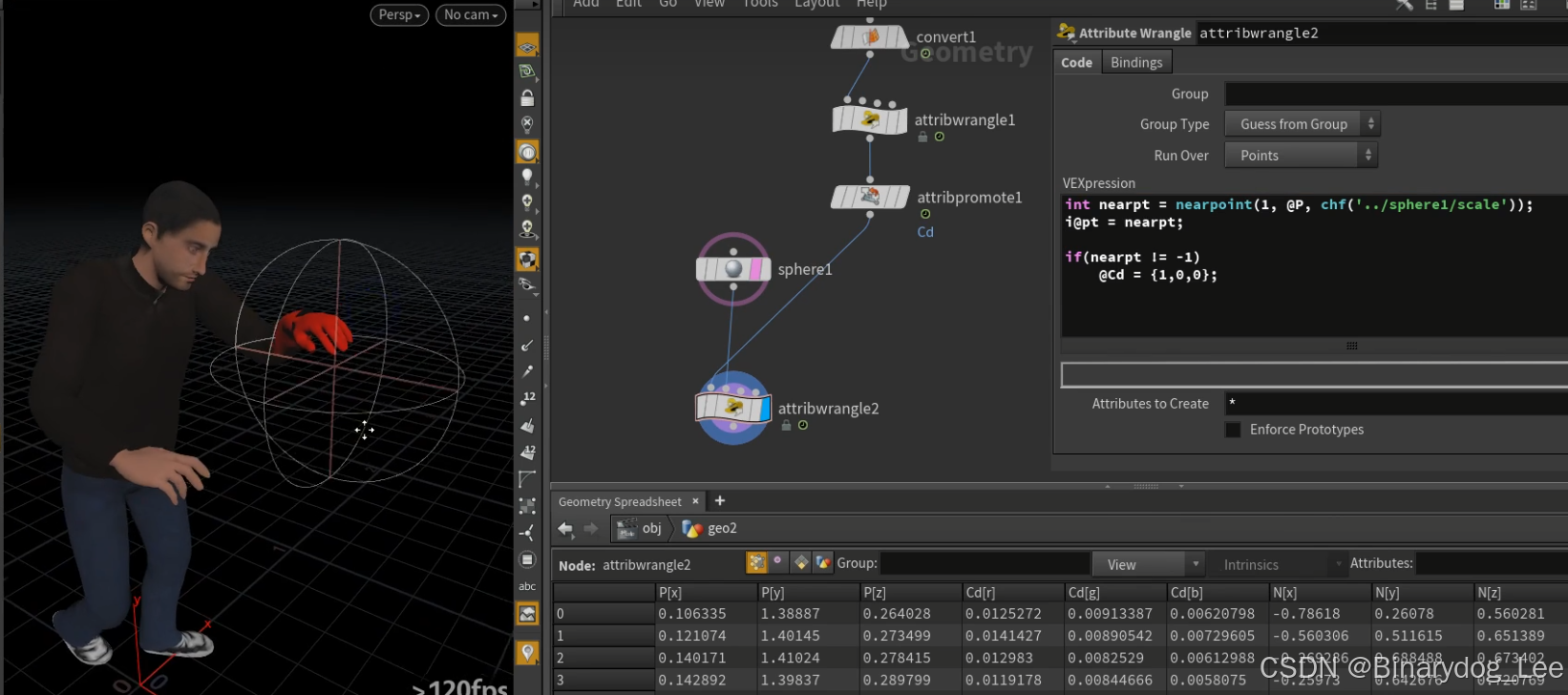Image resolution: width=1568 pixels, height=695 pixels.
Task: Click inside the VEXpression code editor
Action: click(1315, 265)
